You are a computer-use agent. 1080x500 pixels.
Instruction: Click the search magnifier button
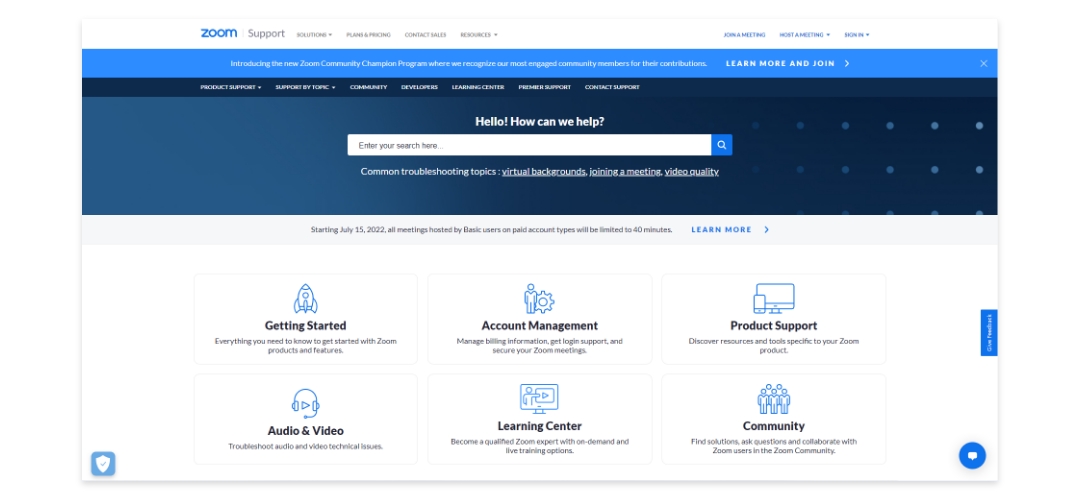point(722,145)
